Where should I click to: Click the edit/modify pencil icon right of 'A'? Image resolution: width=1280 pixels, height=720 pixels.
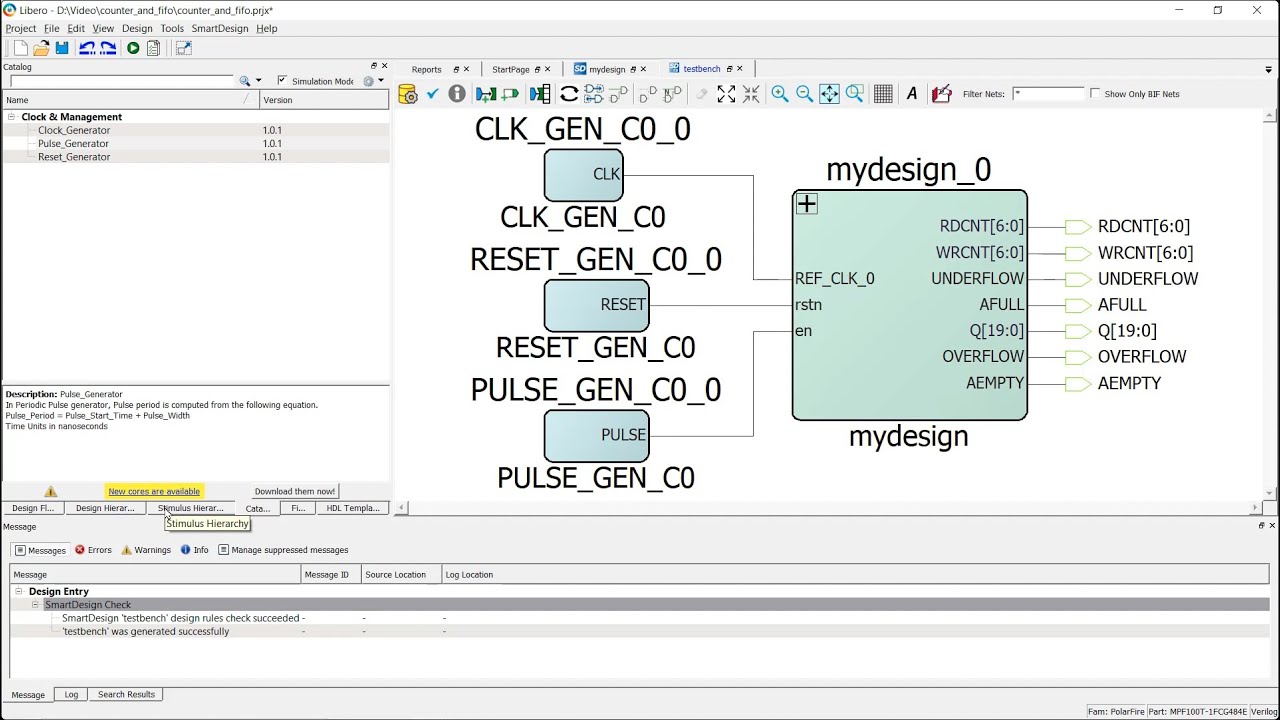click(x=941, y=94)
